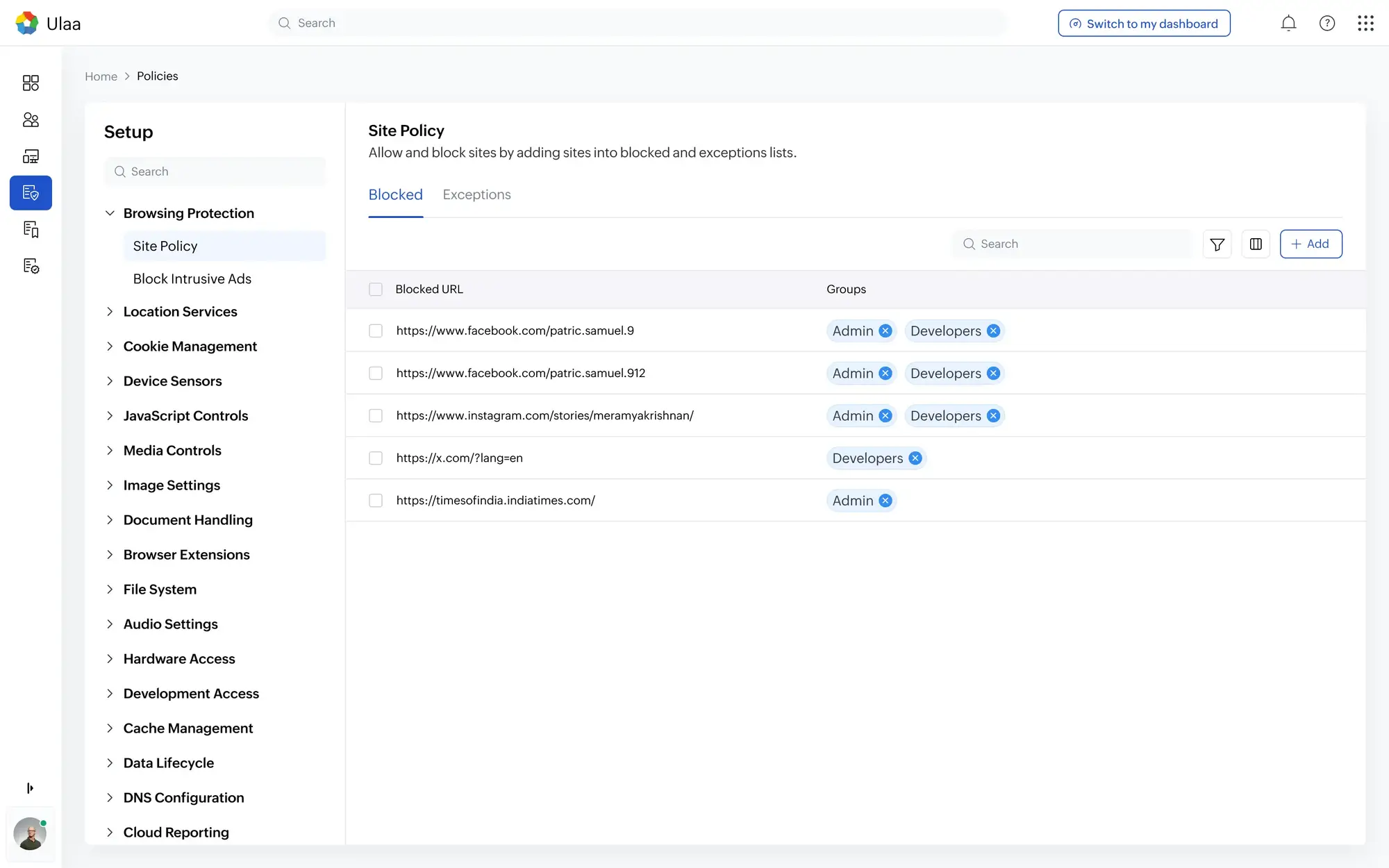Tick the select-all checkbox in Blocked URL header

pos(376,290)
